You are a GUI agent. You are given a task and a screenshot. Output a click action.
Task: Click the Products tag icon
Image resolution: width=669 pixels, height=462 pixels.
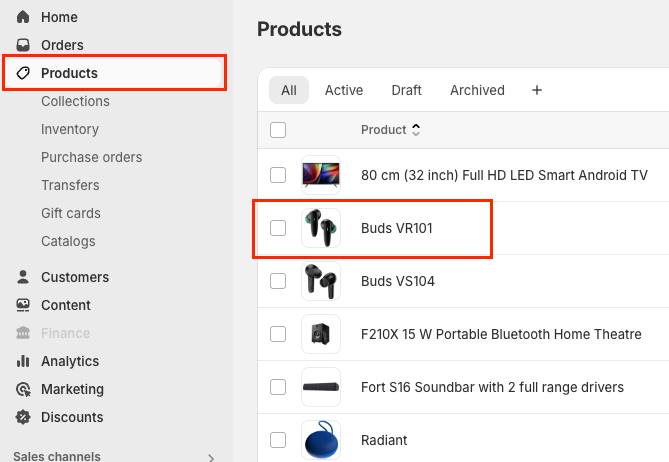point(23,73)
